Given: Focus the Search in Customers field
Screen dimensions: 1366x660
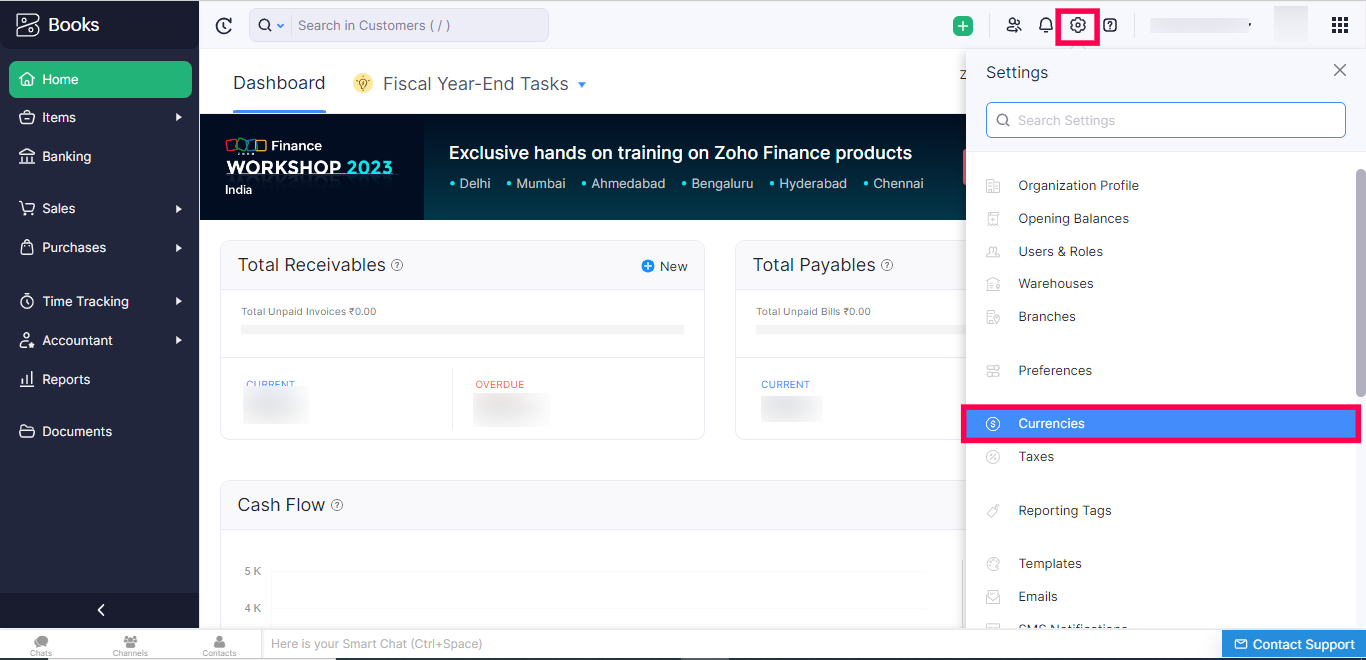Looking at the screenshot, I should coord(420,25).
